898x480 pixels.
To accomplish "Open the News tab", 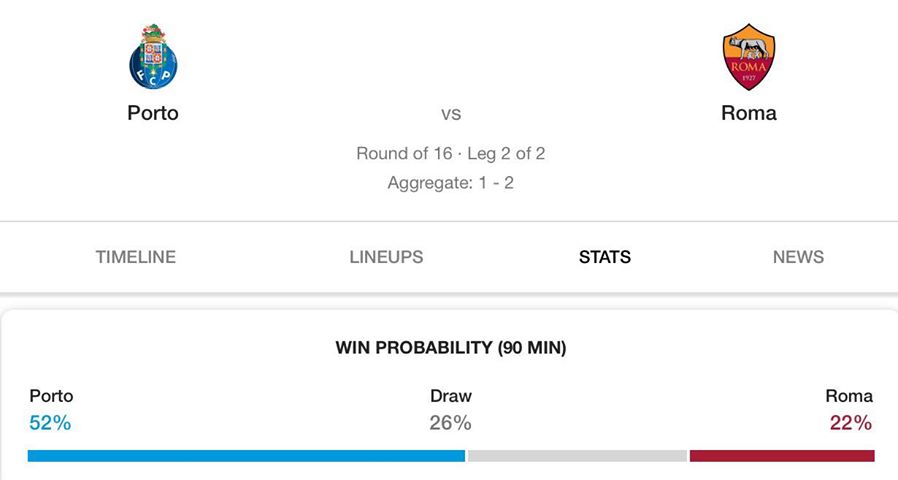I will point(798,257).
